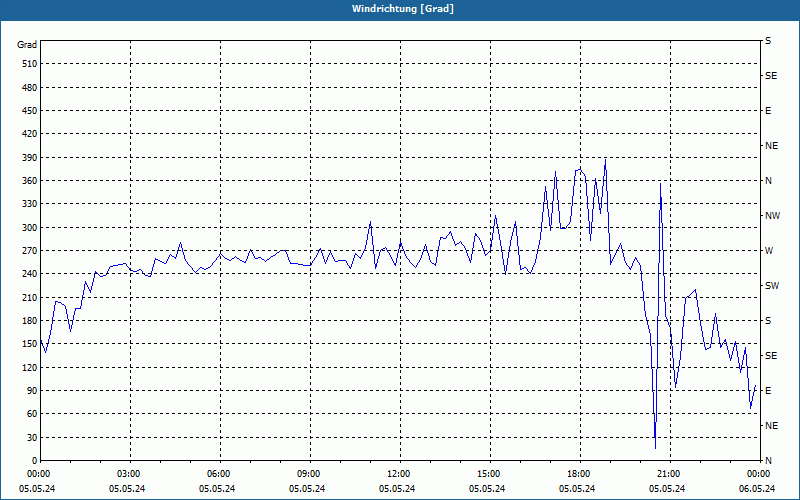Click the "90" y-axis value

point(32,391)
